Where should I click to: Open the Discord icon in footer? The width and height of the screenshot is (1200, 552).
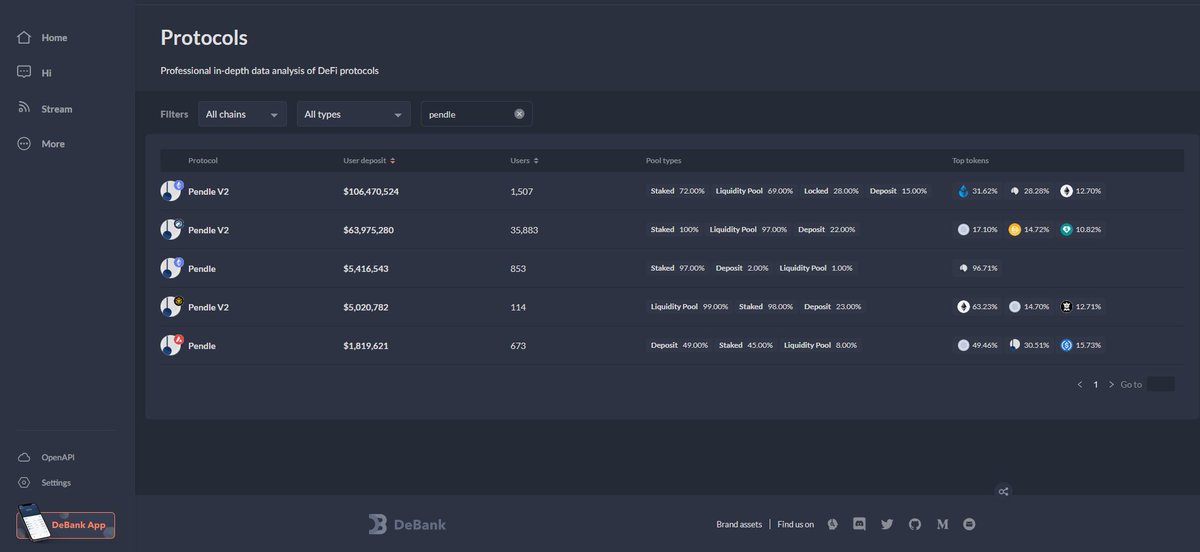tap(859, 524)
